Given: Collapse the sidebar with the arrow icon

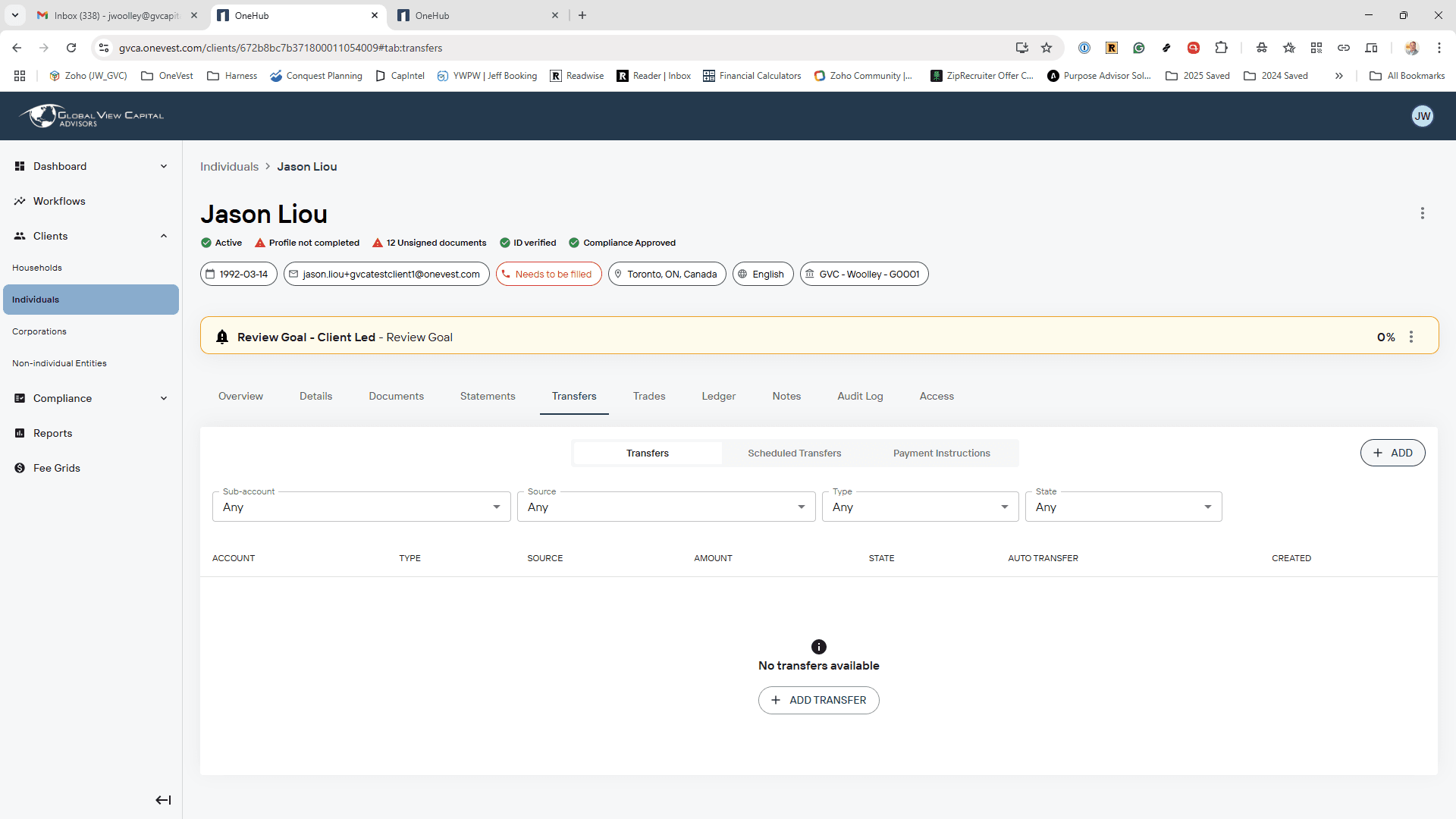Looking at the screenshot, I should click(x=163, y=800).
